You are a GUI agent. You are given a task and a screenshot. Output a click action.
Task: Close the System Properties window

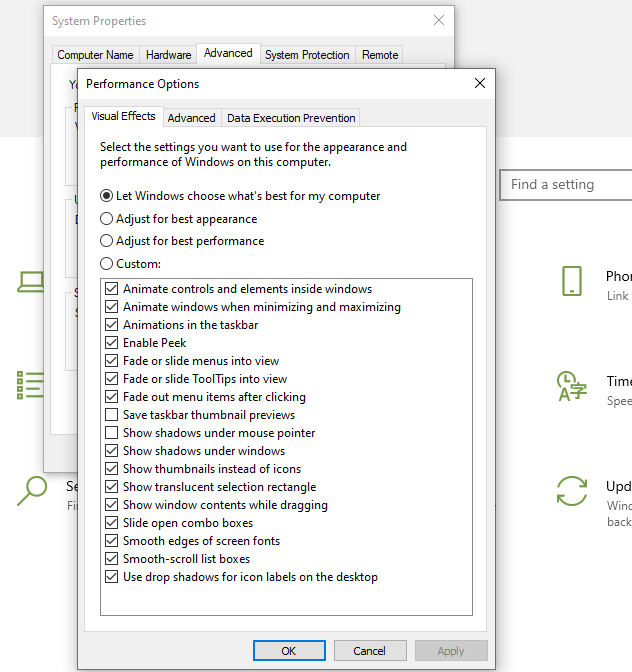tap(439, 20)
